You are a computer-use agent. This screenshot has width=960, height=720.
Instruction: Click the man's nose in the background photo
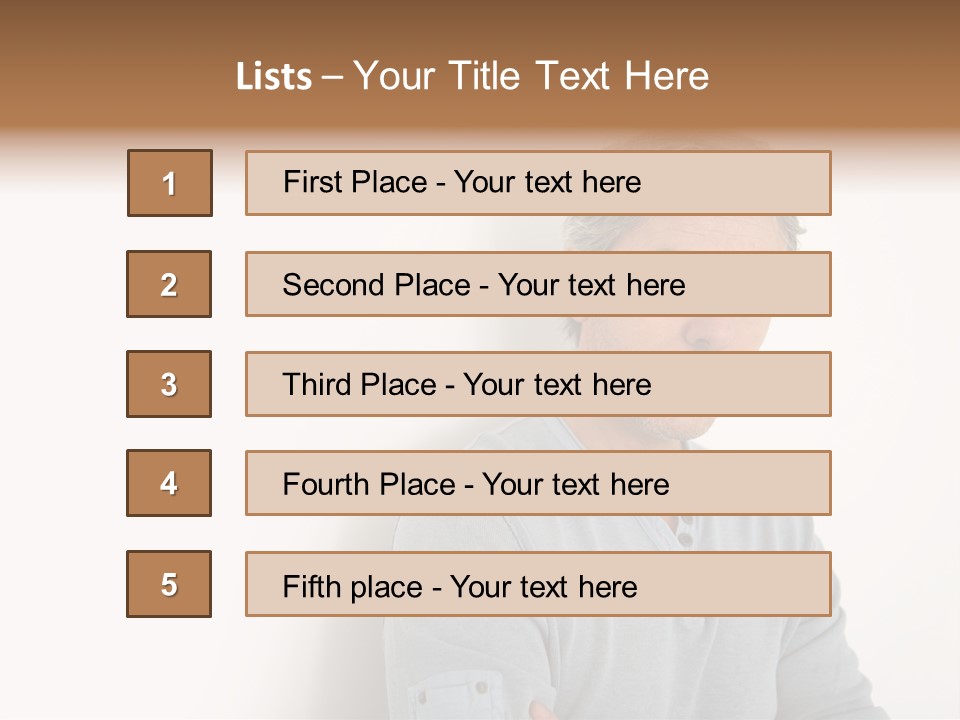point(713,333)
